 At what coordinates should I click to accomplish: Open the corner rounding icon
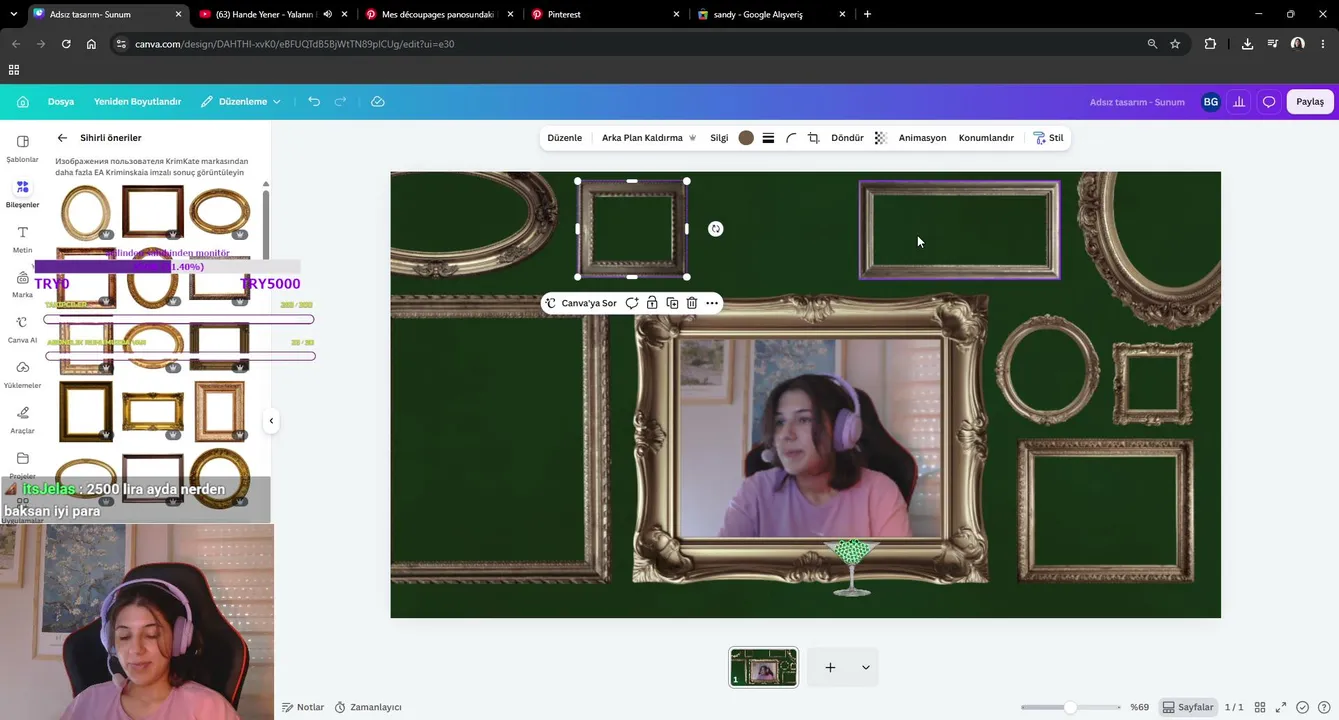pyautogui.click(x=791, y=138)
